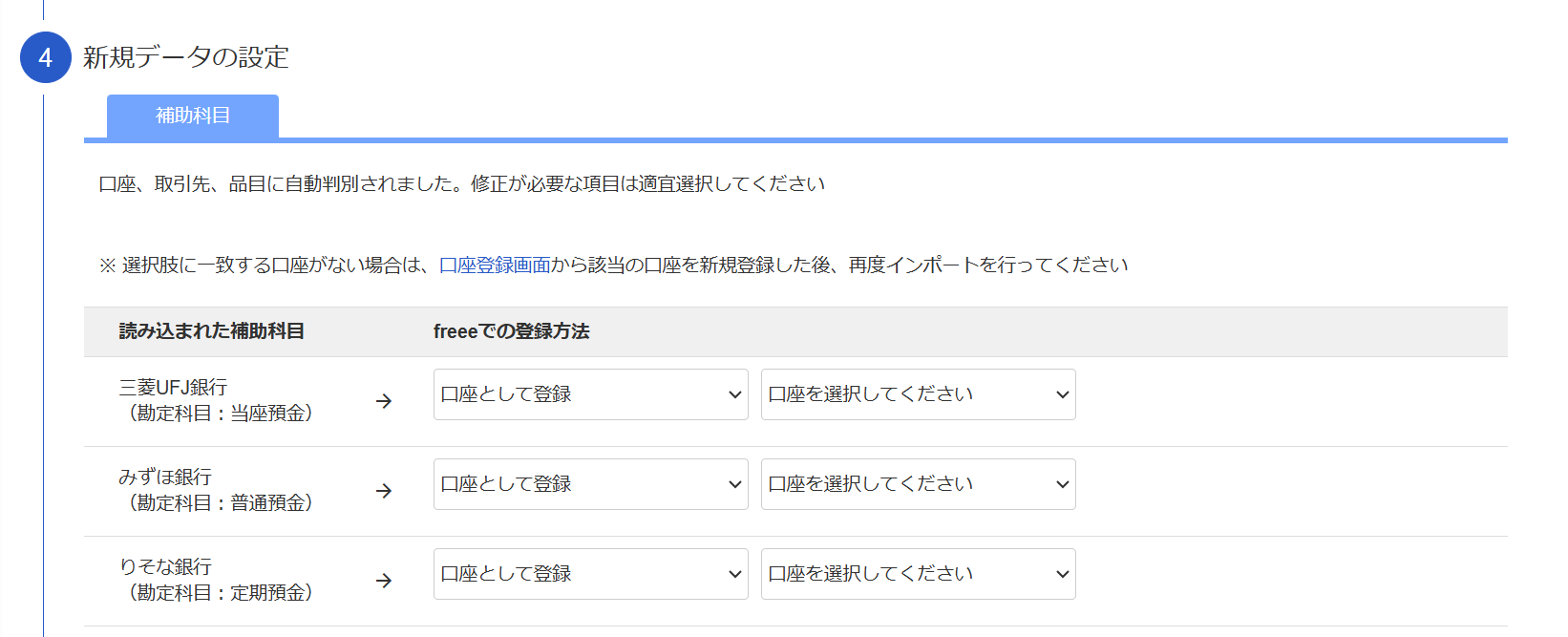1568x637 pixels.
Task: Click the 勘定科目：当座預金 text
Action: [x=222, y=413]
